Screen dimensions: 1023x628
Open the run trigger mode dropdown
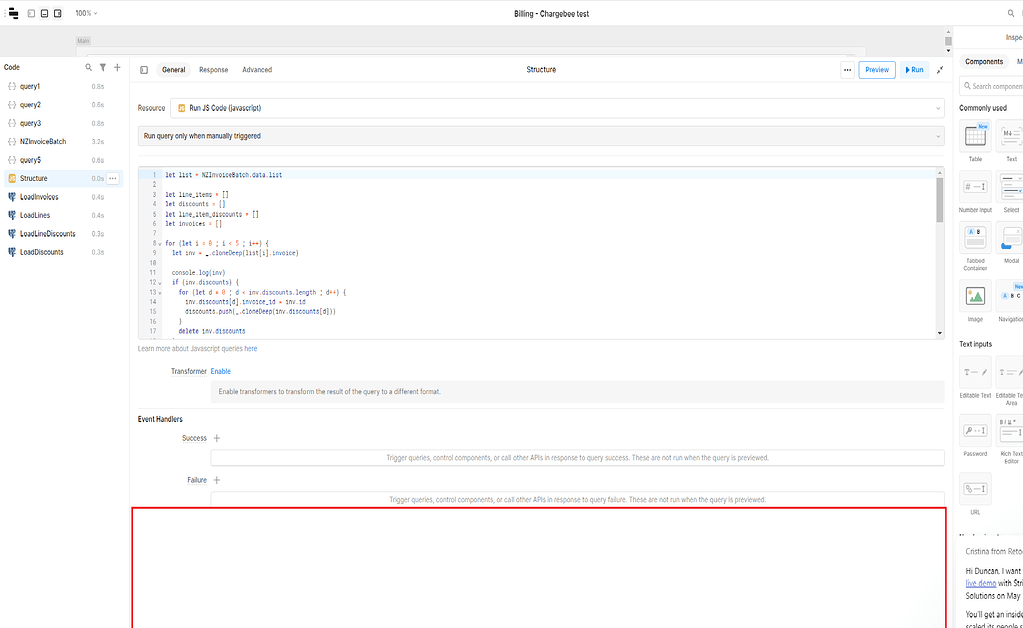click(541, 136)
